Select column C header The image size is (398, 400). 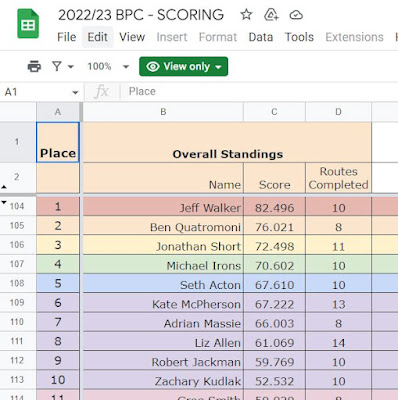click(x=274, y=112)
